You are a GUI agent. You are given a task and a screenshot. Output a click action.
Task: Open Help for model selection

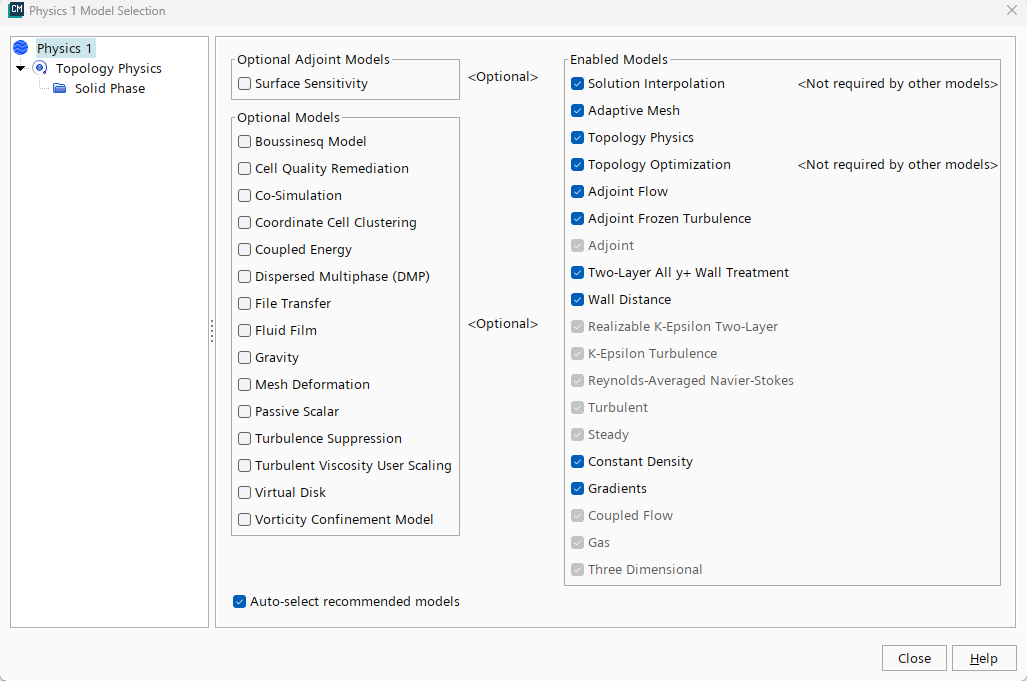coord(984,658)
